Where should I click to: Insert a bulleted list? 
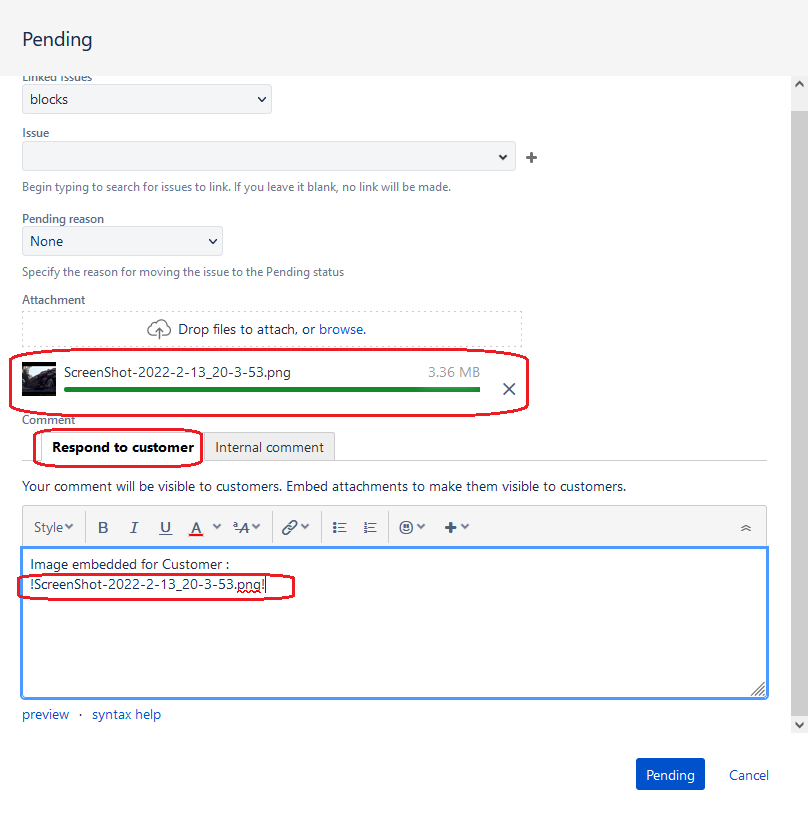click(x=339, y=528)
